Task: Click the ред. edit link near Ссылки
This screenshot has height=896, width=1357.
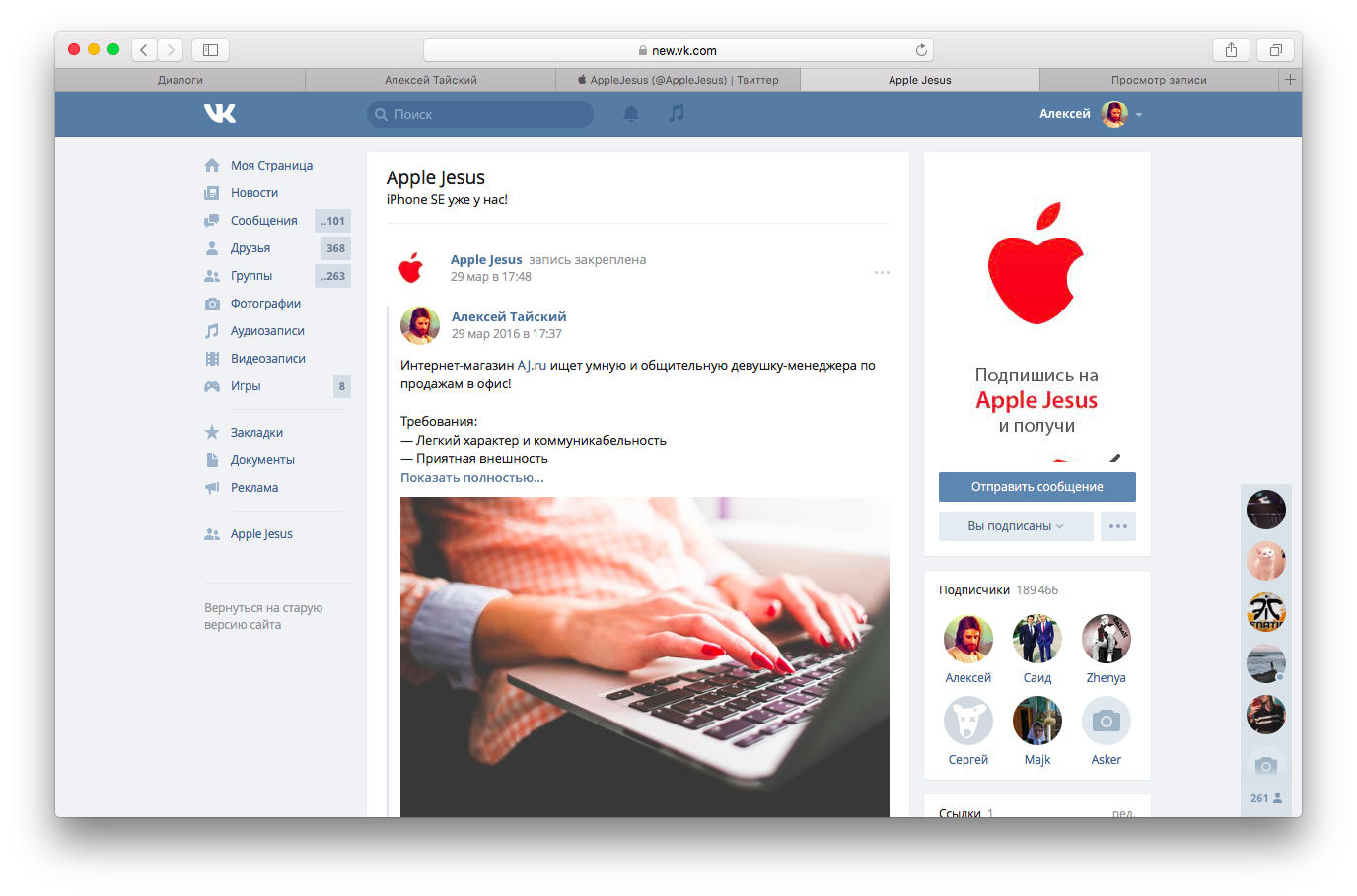Action: (1123, 813)
